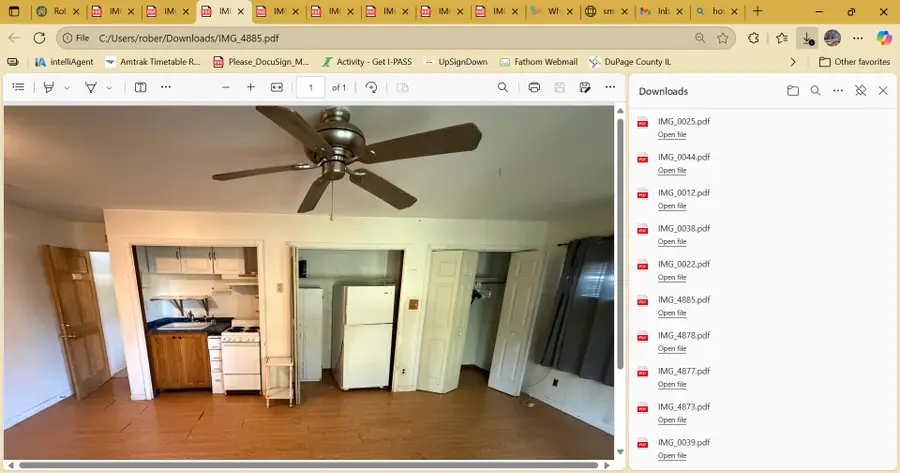Open find in PDF search
This screenshot has width=900, height=473.
pos(503,87)
